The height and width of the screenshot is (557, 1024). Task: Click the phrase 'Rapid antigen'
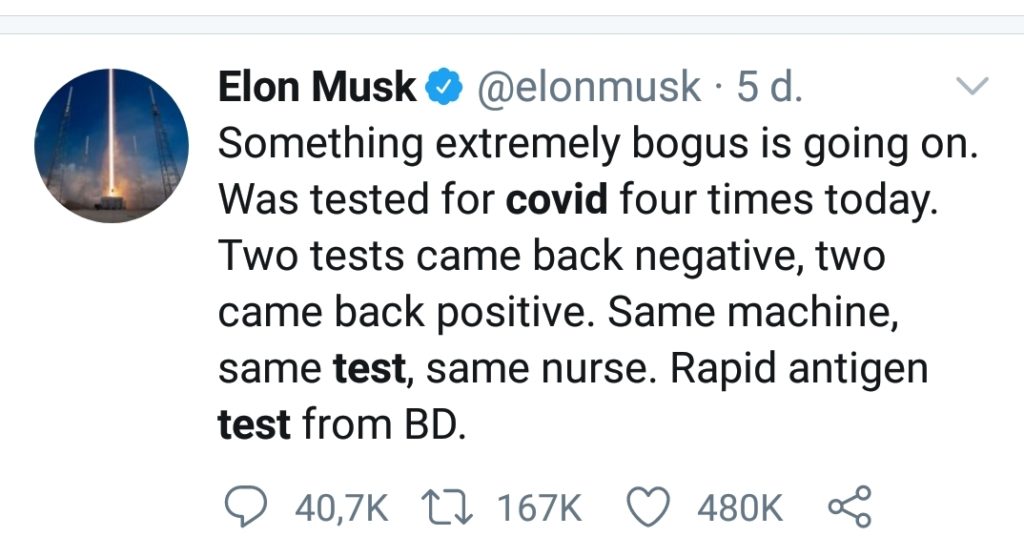click(798, 370)
